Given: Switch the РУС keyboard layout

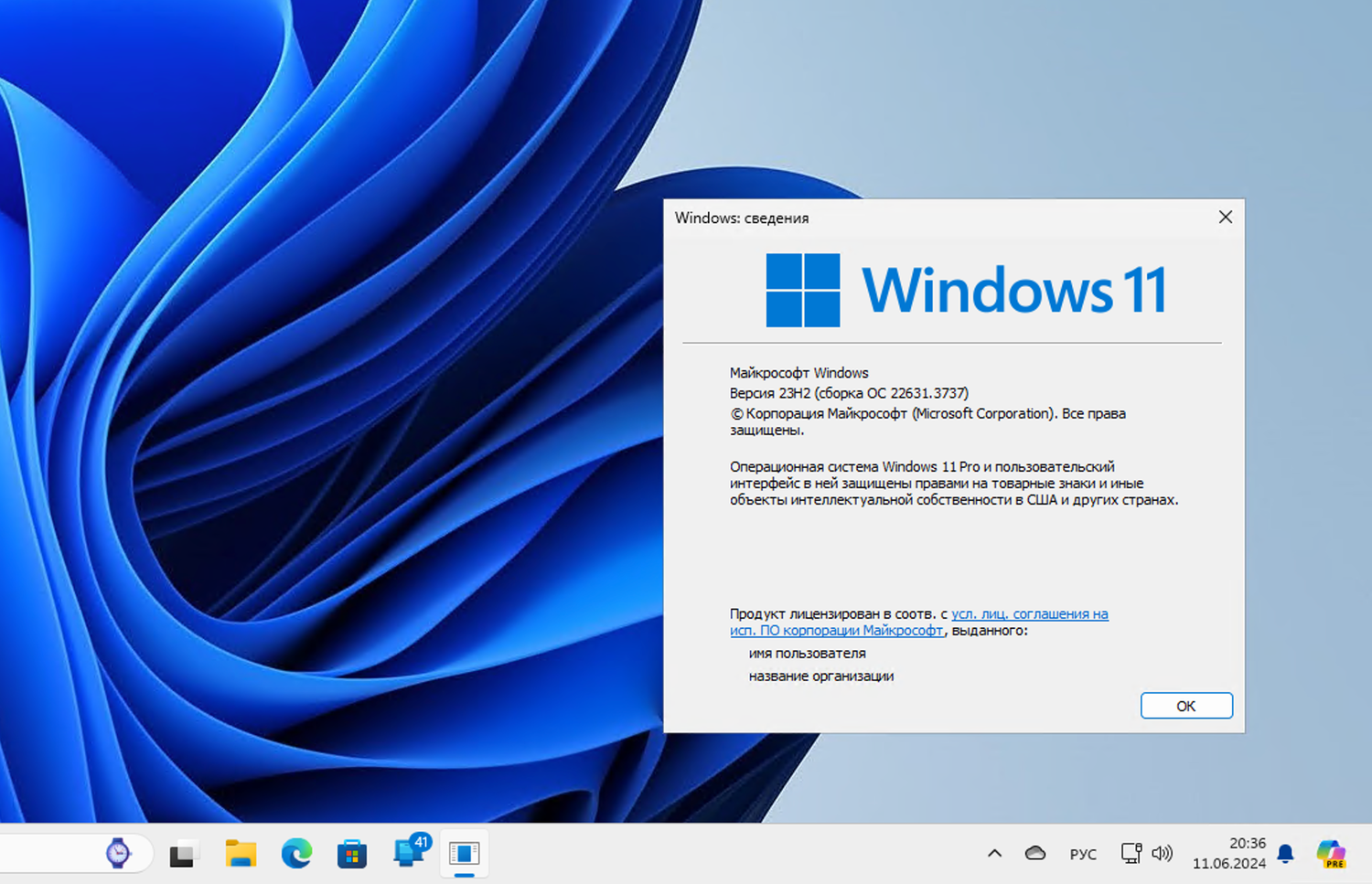Looking at the screenshot, I should point(1082,853).
